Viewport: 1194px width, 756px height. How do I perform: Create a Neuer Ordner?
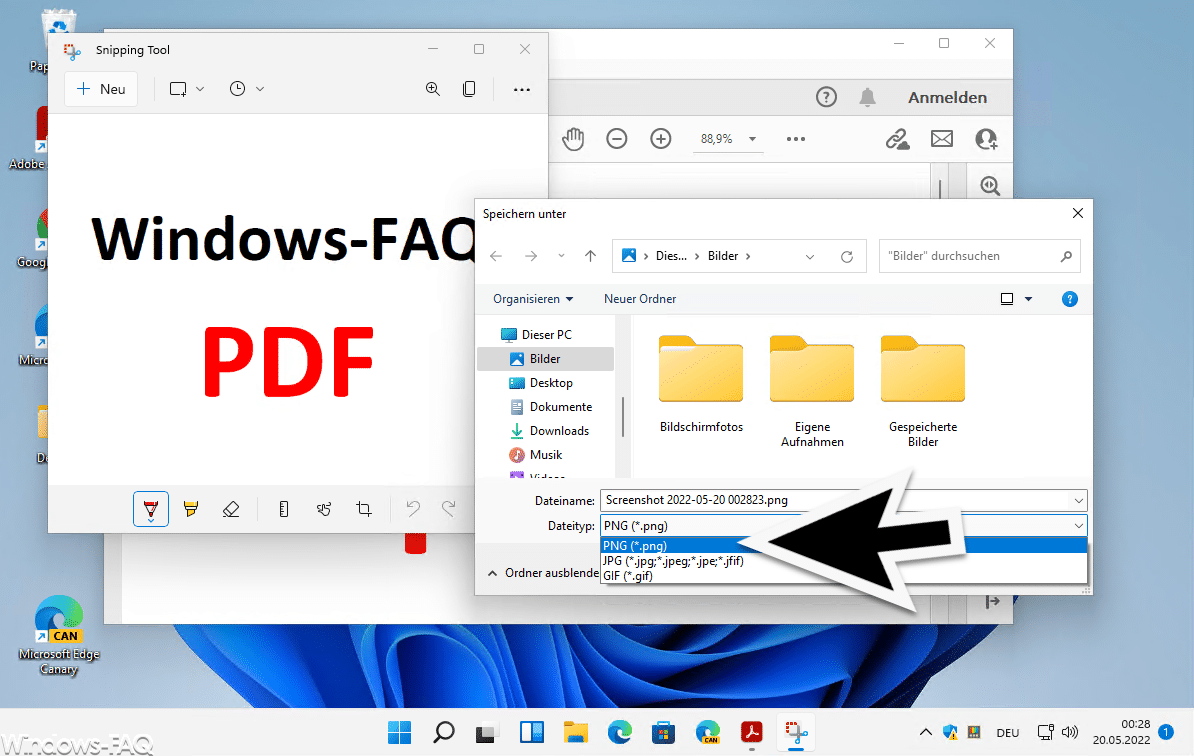click(x=640, y=298)
